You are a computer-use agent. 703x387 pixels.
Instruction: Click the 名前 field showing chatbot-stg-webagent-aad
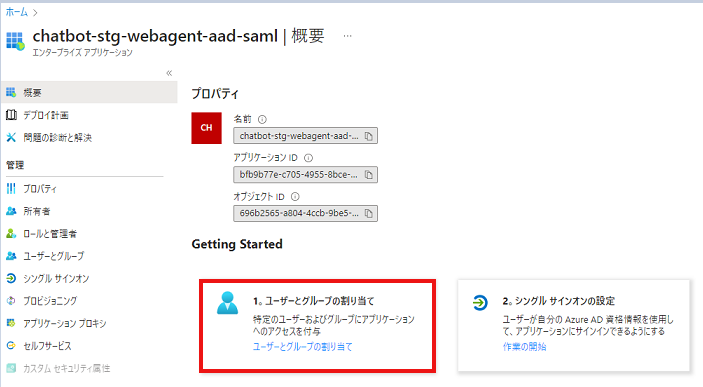[305, 136]
